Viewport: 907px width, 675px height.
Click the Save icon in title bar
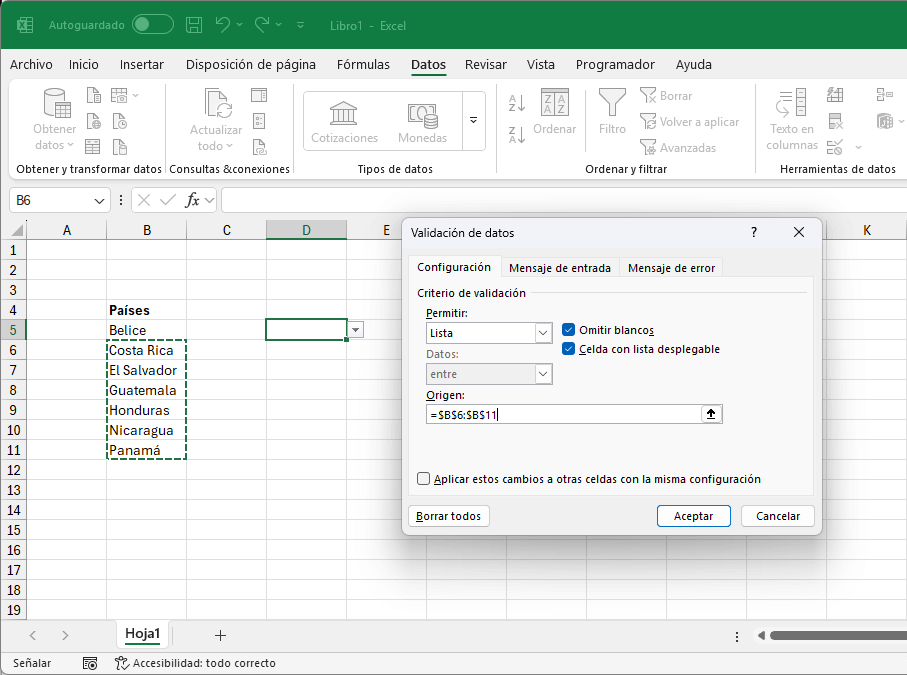coord(194,25)
